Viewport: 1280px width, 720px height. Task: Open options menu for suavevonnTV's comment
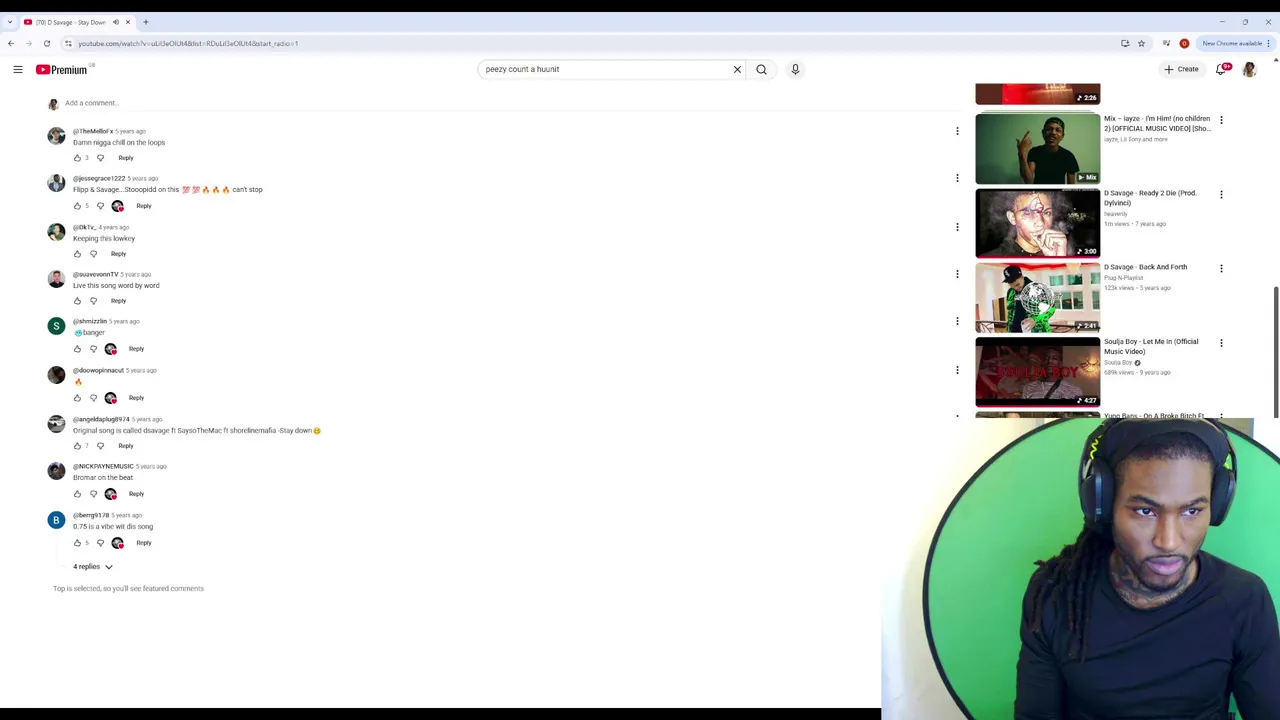[957, 274]
